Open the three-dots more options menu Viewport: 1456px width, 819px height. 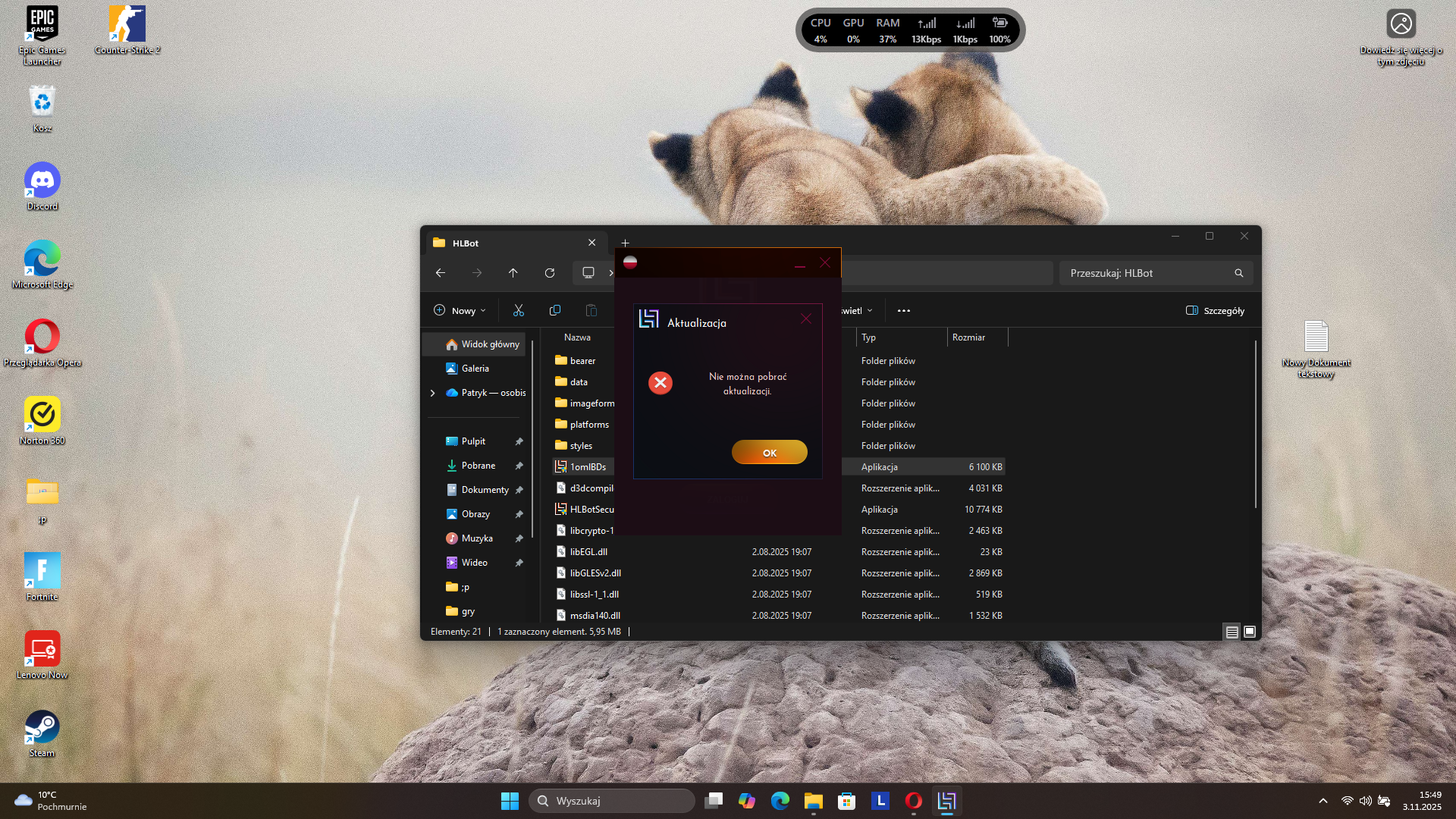point(903,310)
